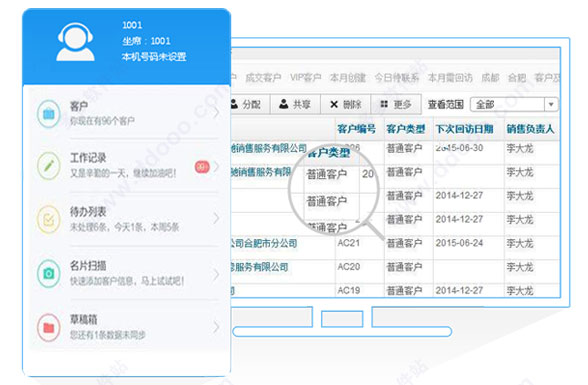Click the 删除 toolbar button
The height and width of the screenshot is (385, 588).
tap(345, 104)
